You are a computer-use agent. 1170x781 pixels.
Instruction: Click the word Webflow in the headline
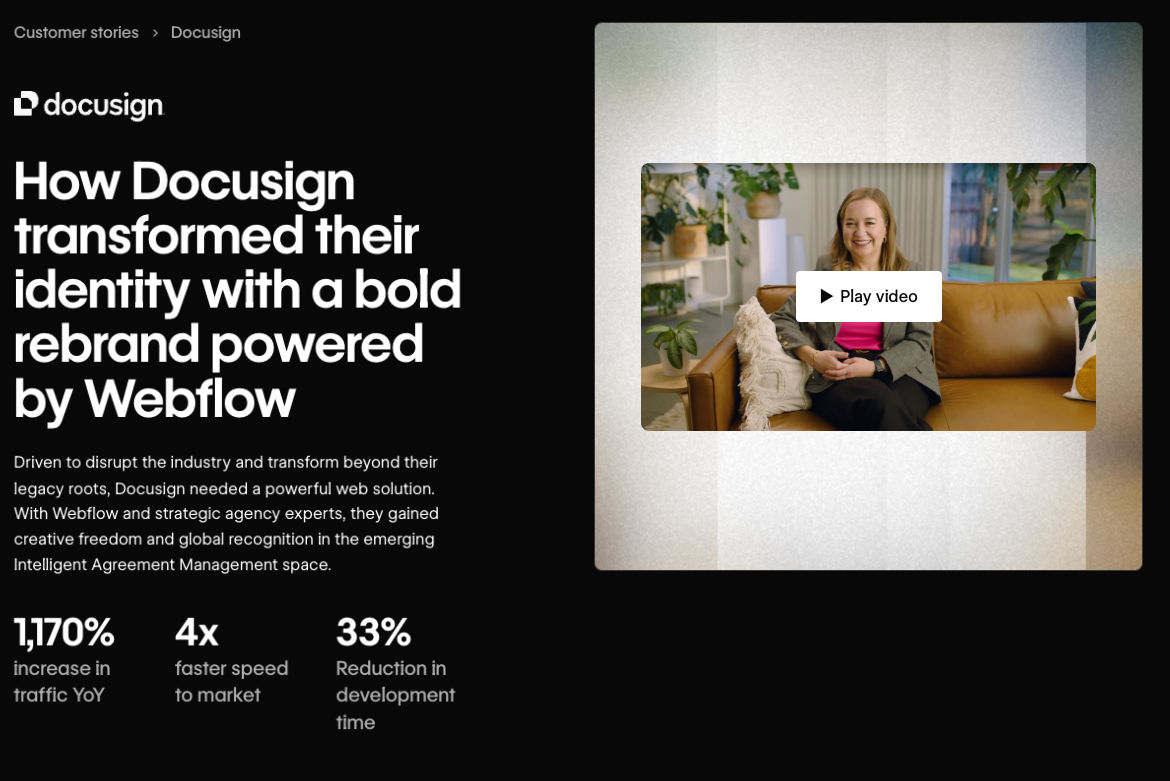click(190, 399)
